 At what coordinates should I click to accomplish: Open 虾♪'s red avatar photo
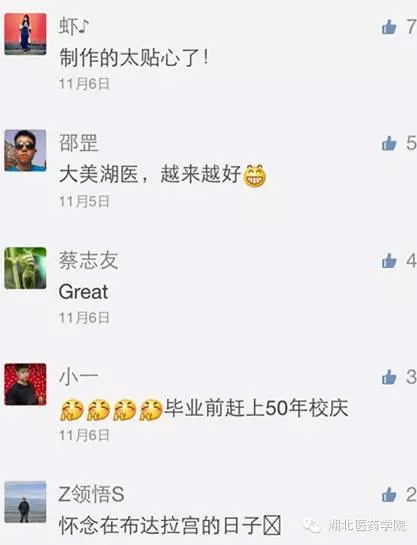coord(25,34)
